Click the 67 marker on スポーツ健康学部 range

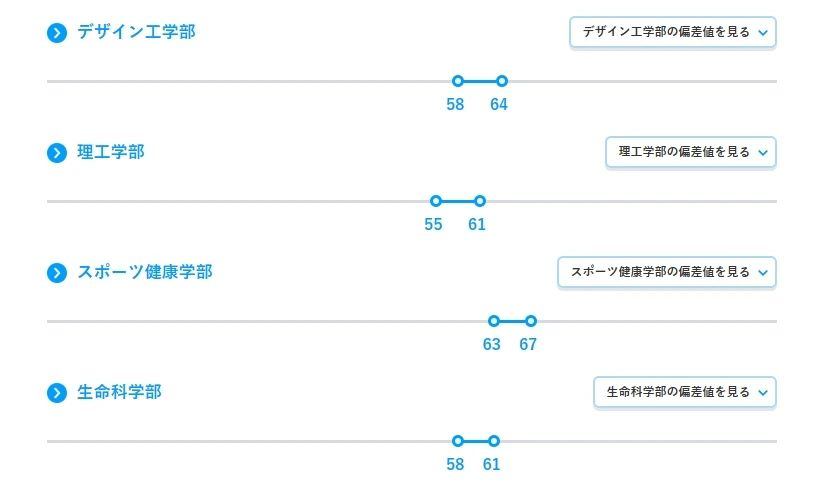coord(531,321)
